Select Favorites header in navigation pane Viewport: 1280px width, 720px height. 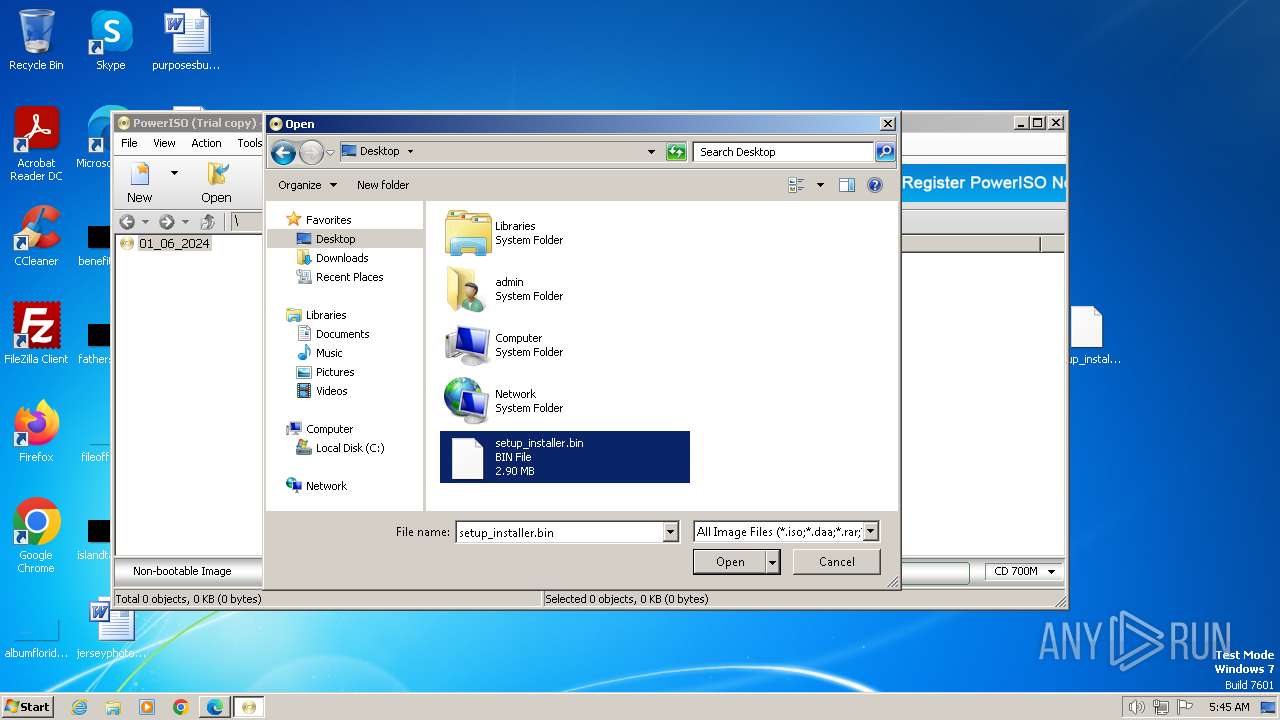coord(328,220)
